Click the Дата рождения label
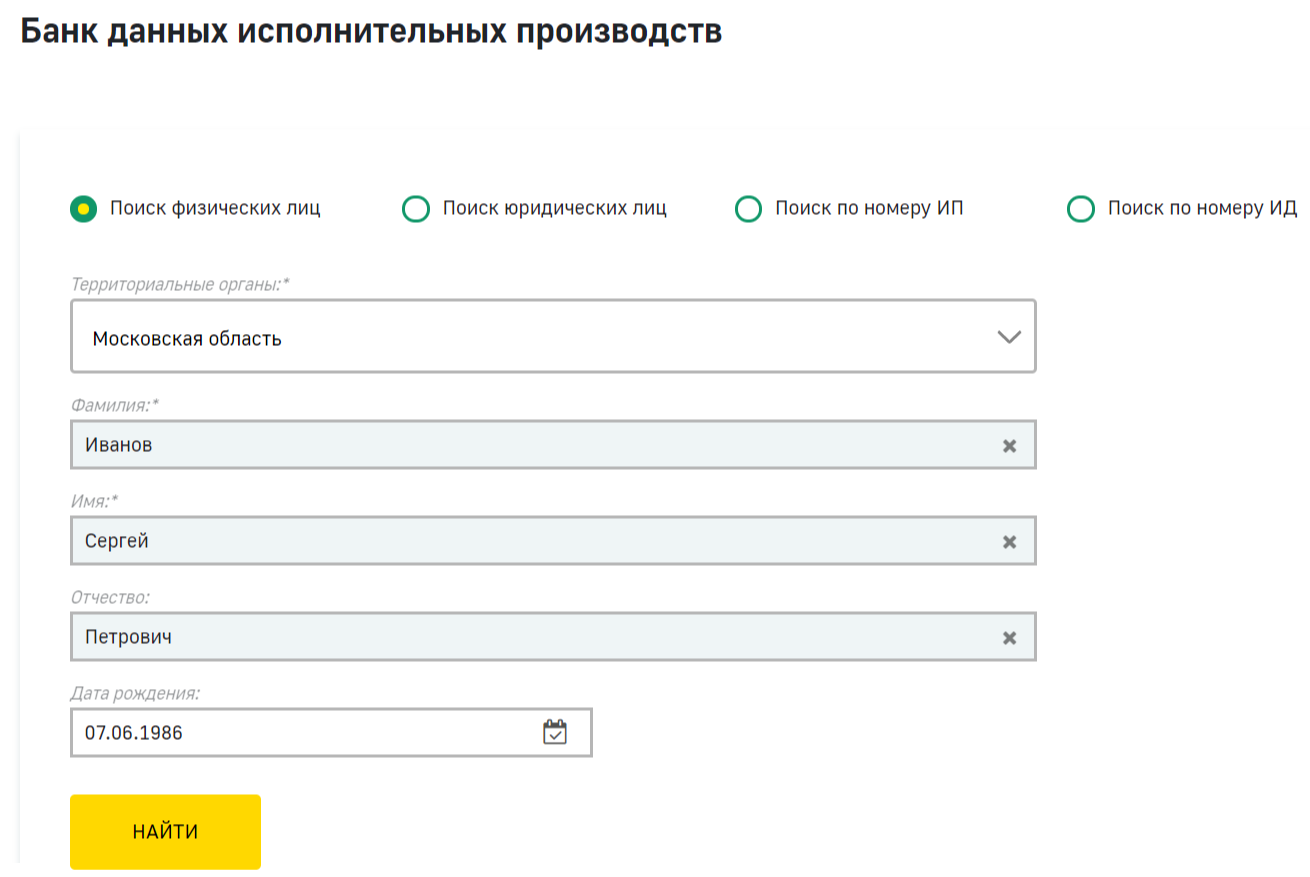 [x=135, y=692]
